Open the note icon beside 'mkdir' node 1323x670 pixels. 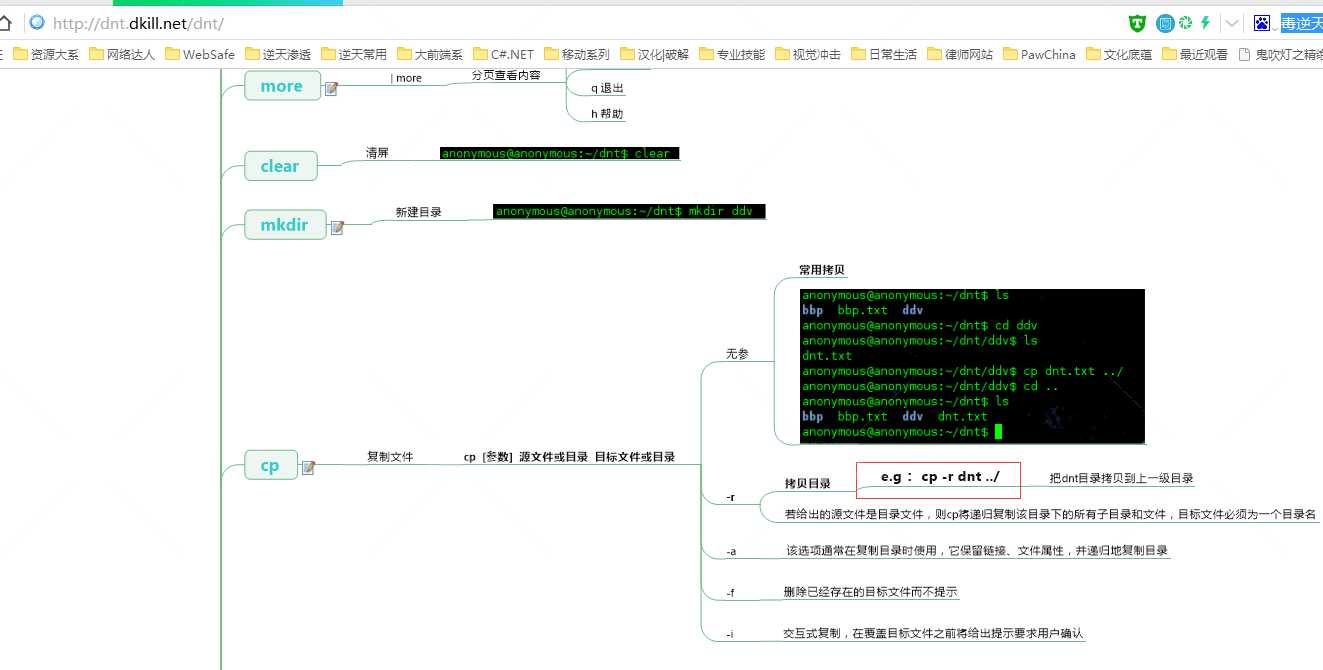(338, 228)
